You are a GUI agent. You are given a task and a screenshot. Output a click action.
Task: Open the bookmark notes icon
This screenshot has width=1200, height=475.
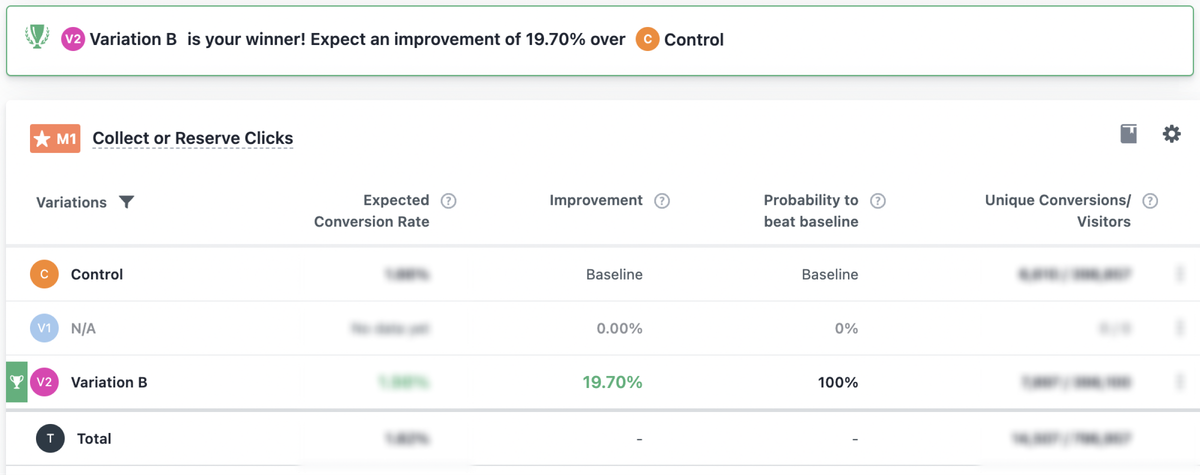1128,134
